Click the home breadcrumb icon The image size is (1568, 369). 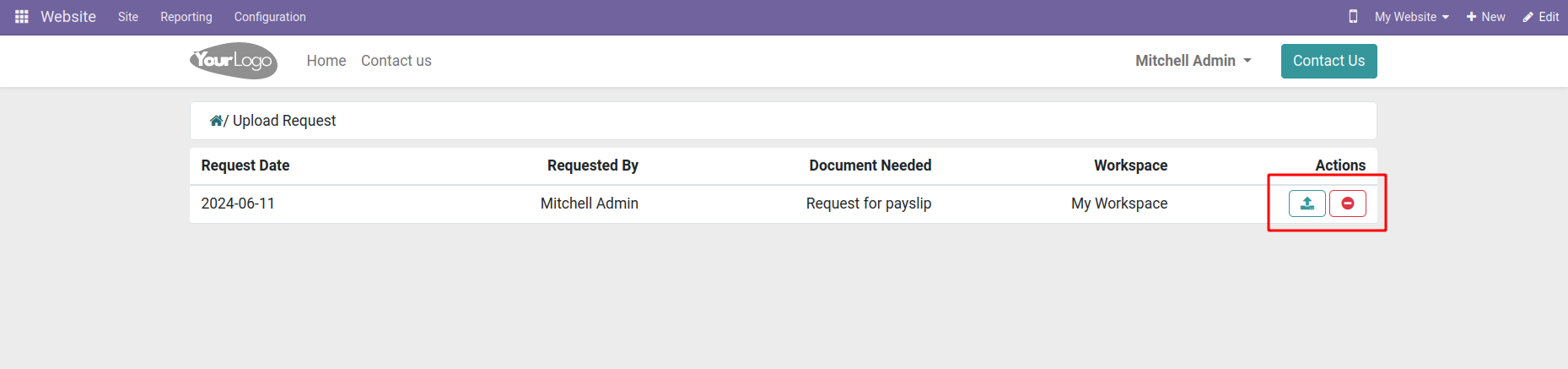tap(216, 121)
